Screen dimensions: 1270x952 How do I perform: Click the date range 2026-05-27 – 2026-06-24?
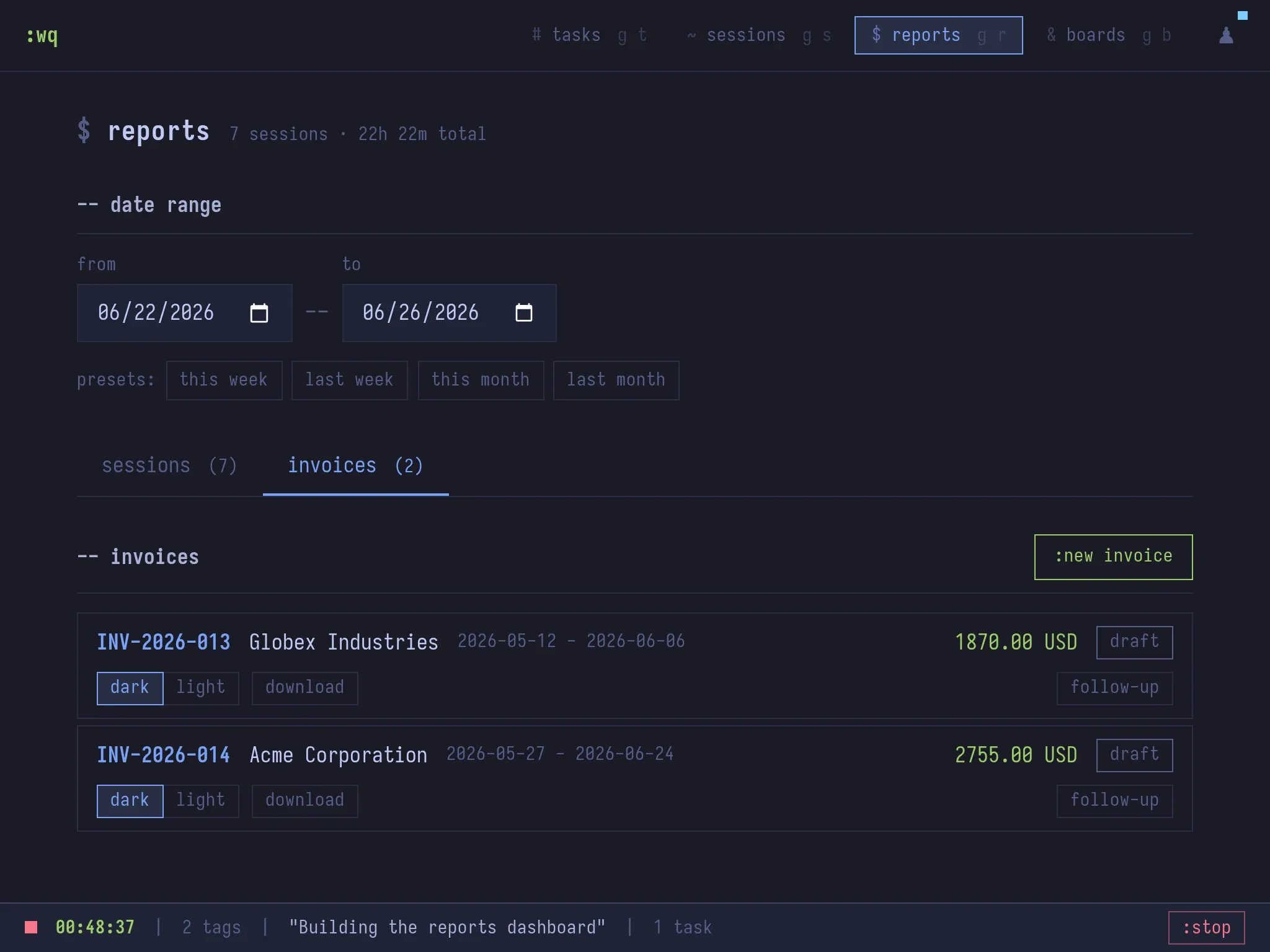click(560, 754)
